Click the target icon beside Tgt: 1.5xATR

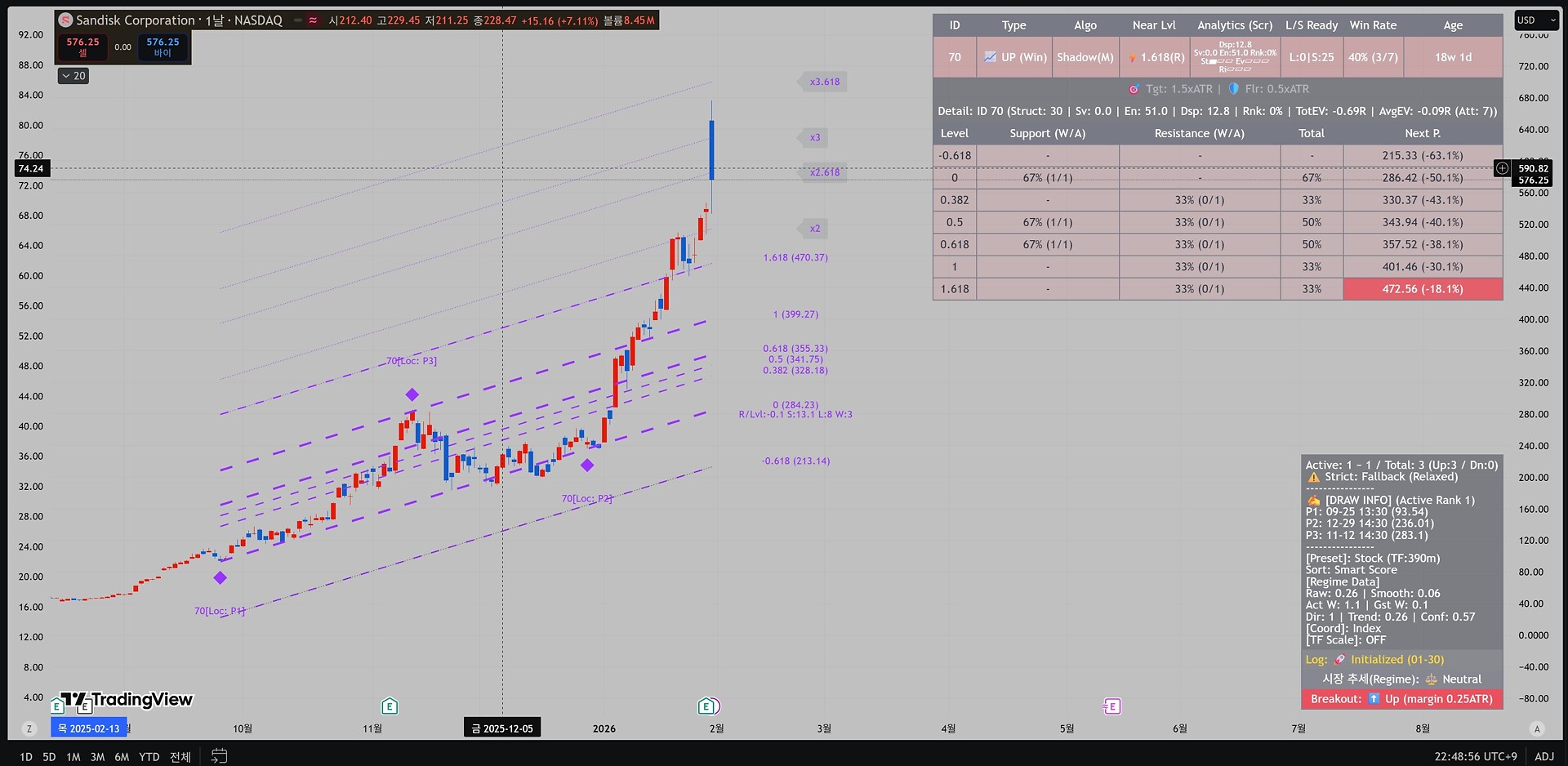click(1134, 89)
